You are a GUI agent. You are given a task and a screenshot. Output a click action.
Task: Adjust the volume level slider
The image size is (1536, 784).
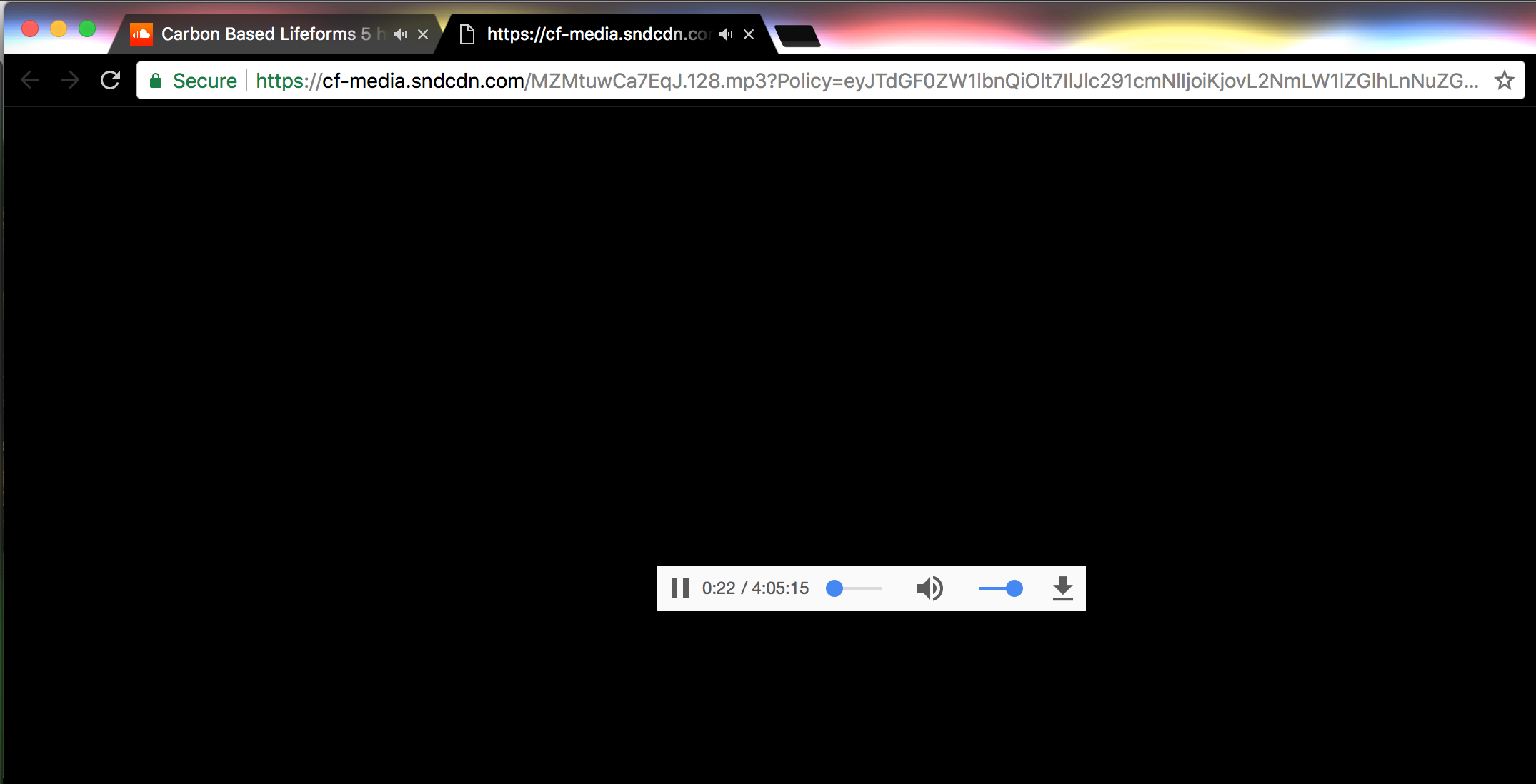(x=1000, y=588)
